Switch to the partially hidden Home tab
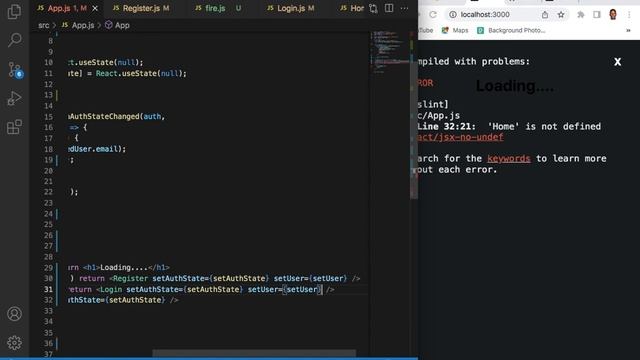Viewport: 640px width, 360px height. point(352,8)
